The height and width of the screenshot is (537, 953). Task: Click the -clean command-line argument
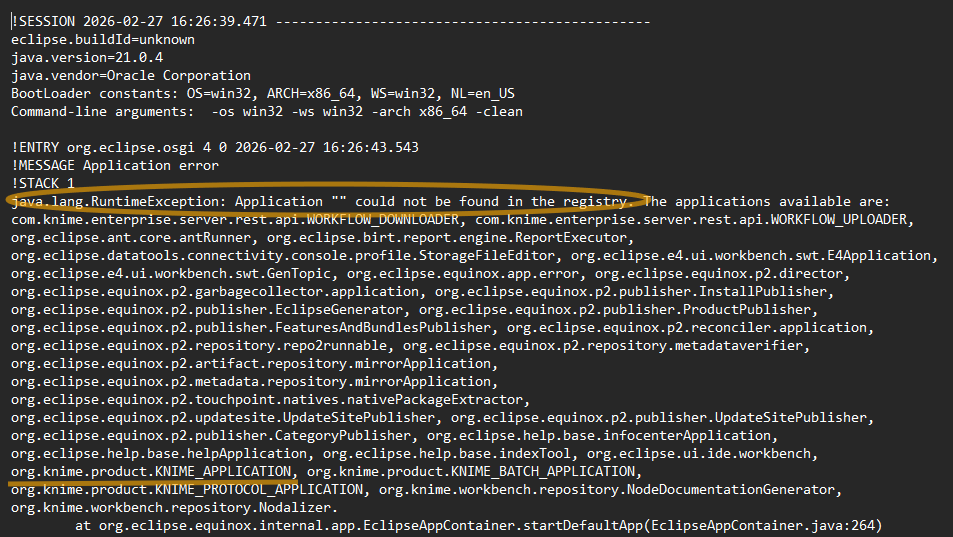[x=498, y=112]
